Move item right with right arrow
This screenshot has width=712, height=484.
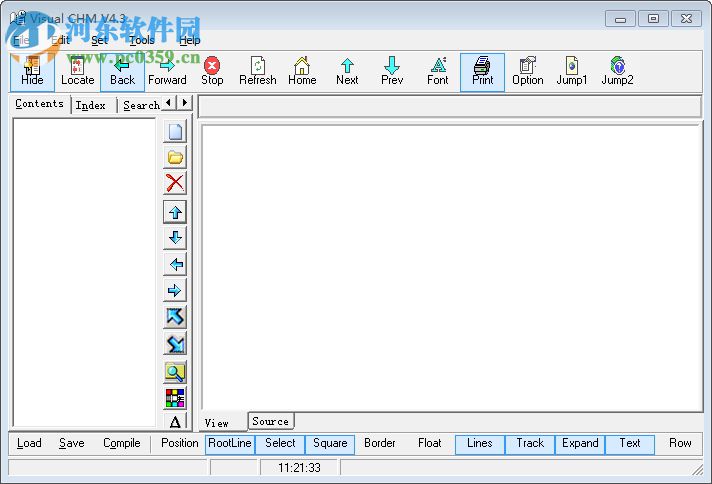tap(175, 291)
